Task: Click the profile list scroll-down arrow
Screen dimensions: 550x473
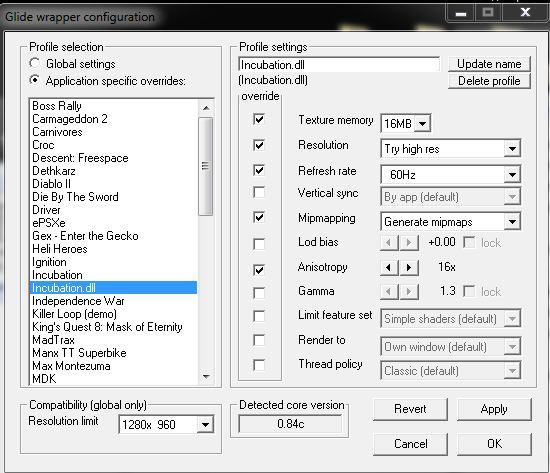Action: tap(206, 377)
